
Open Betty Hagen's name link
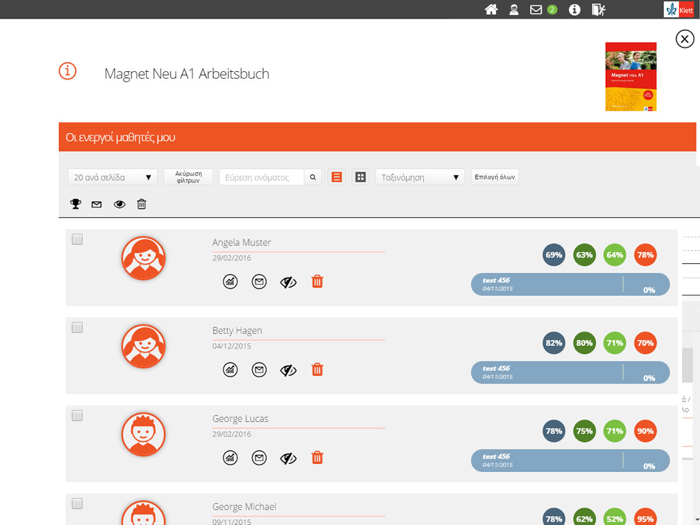point(237,330)
